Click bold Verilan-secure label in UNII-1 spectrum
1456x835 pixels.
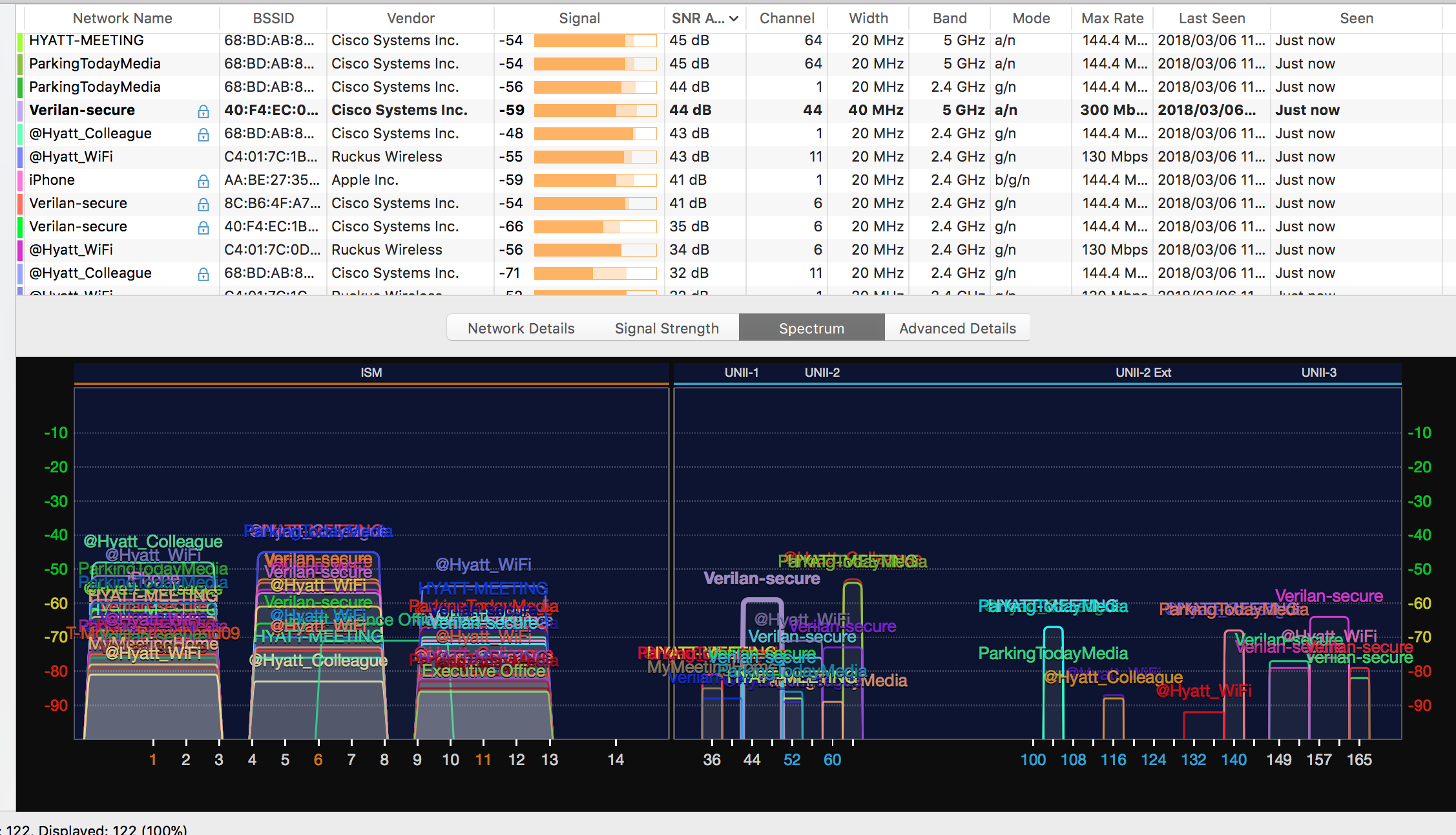[762, 578]
